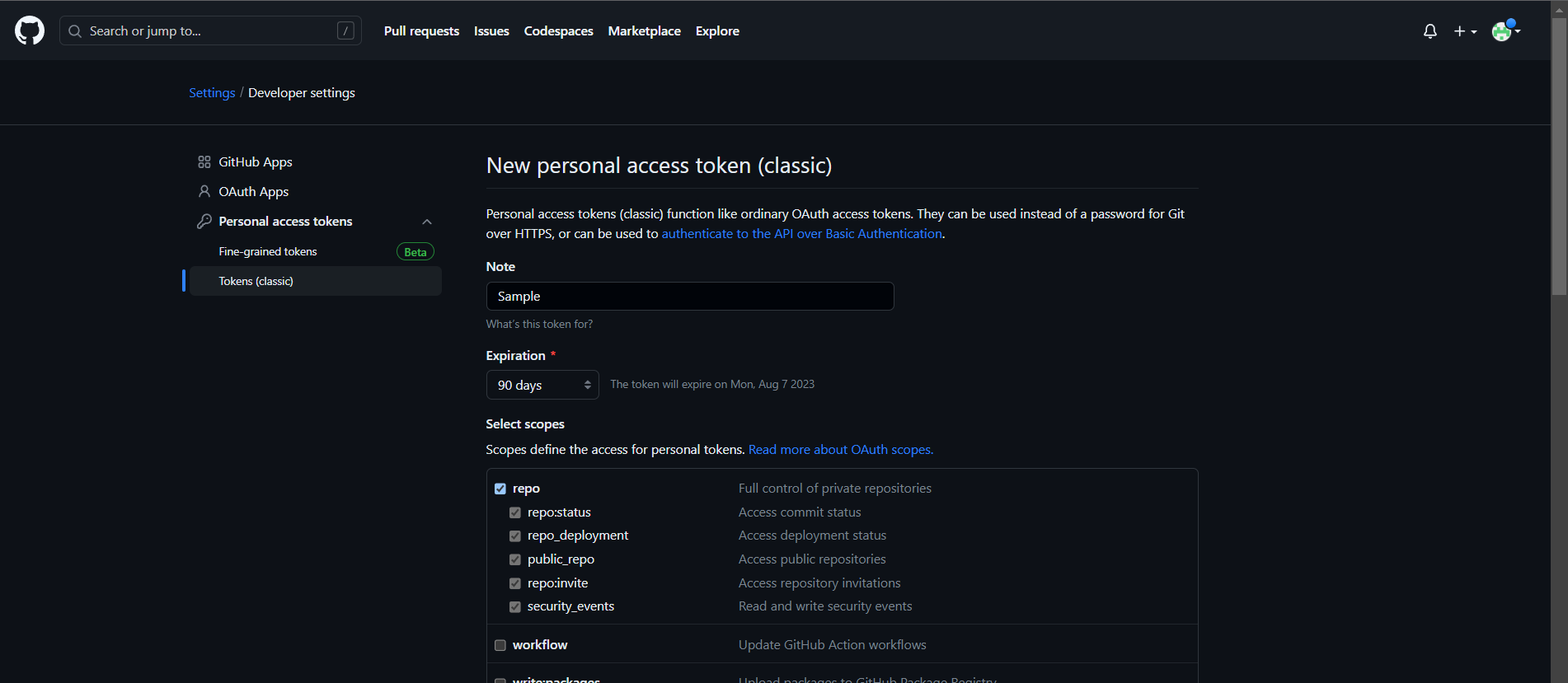
Task: Click 'Update GitHub Action workflows' description
Action: [833, 645]
